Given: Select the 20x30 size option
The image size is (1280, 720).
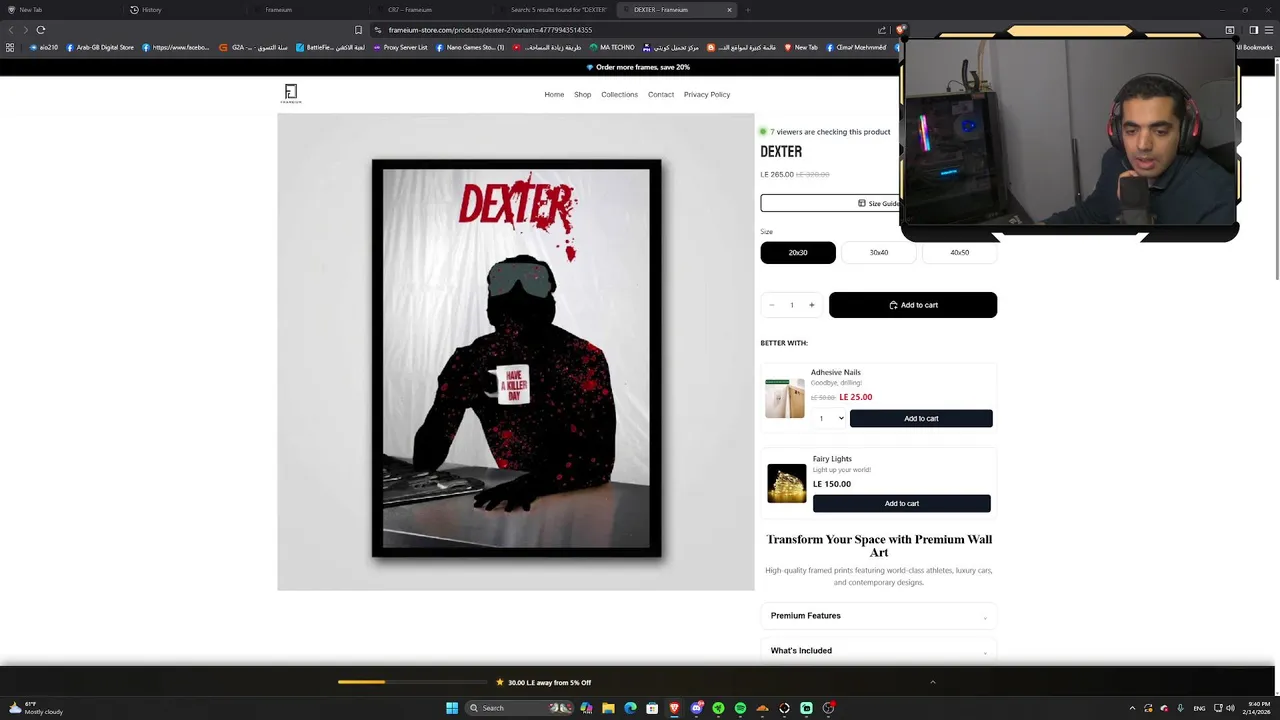Looking at the screenshot, I should 798,253.
